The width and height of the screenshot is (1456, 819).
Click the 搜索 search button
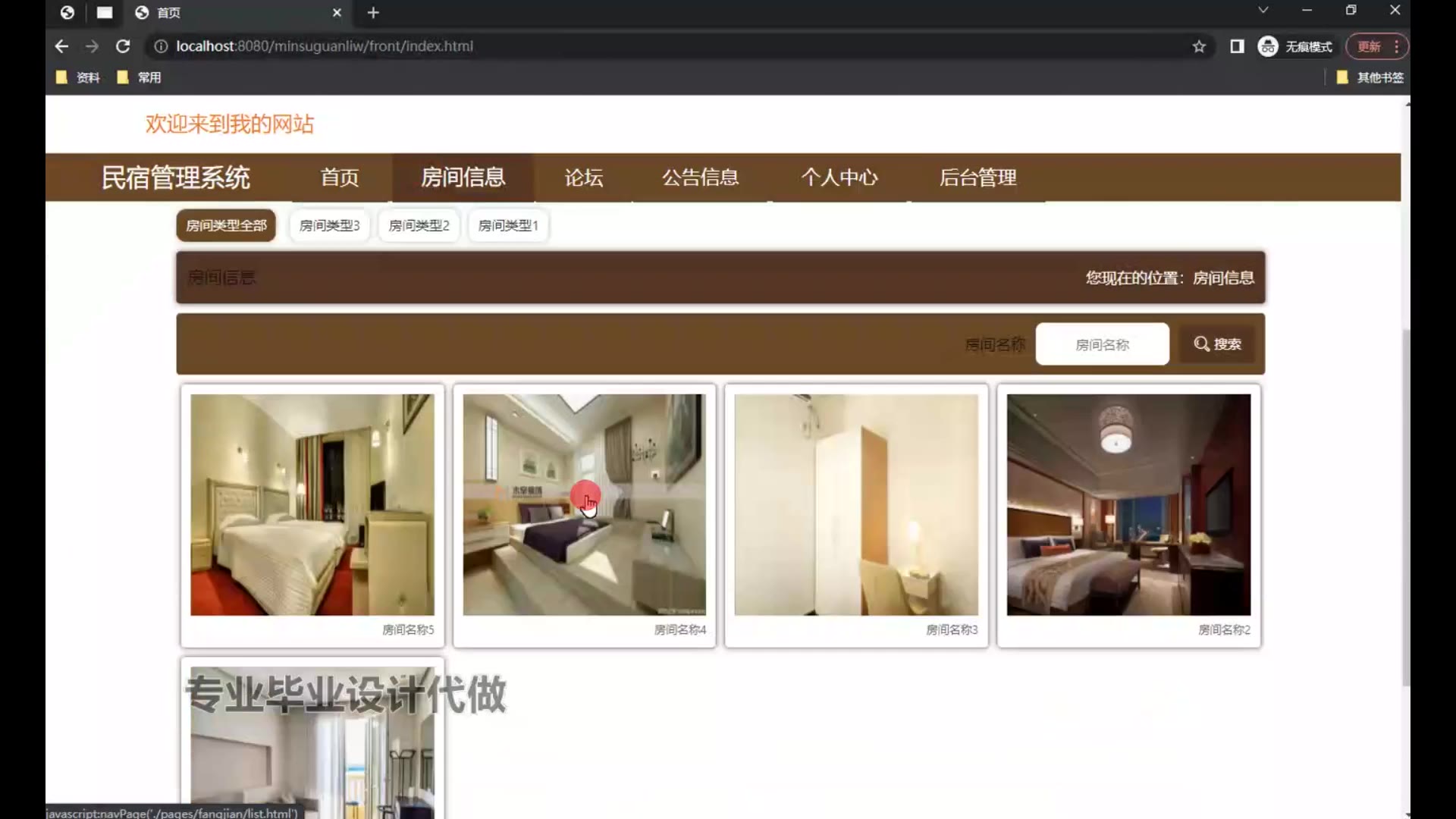pos(1217,344)
